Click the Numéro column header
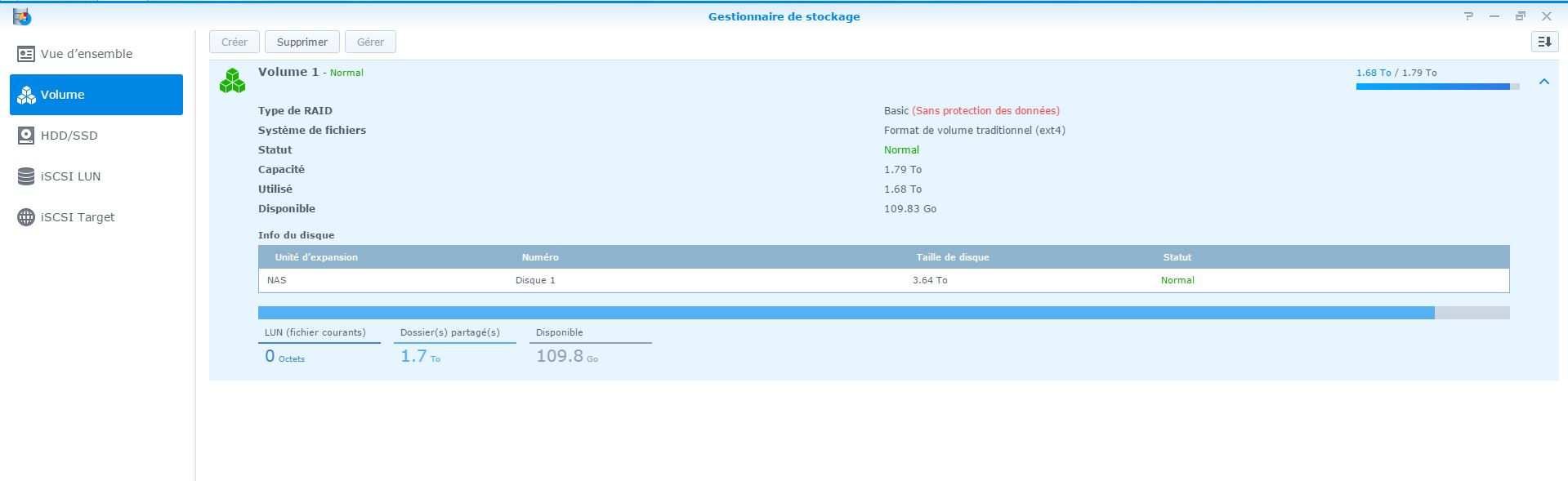 pos(540,257)
